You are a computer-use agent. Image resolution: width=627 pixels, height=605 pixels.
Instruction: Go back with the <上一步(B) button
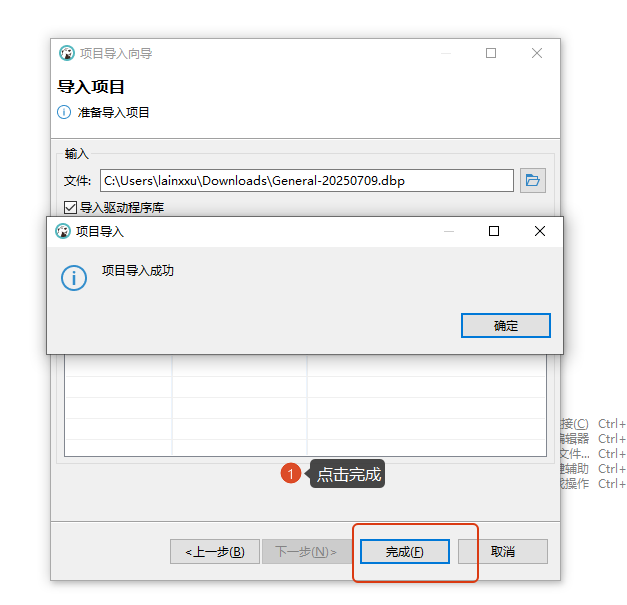click(215, 552)
